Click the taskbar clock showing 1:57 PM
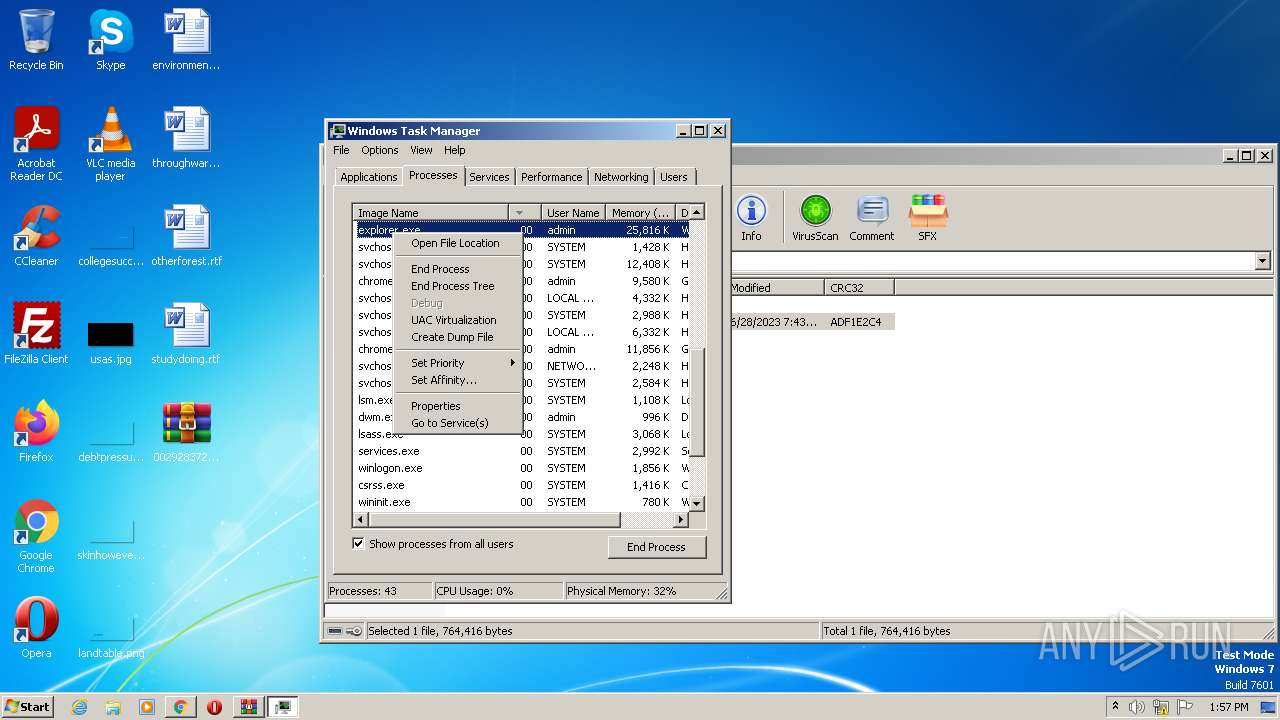 (x=1228, y=707)
